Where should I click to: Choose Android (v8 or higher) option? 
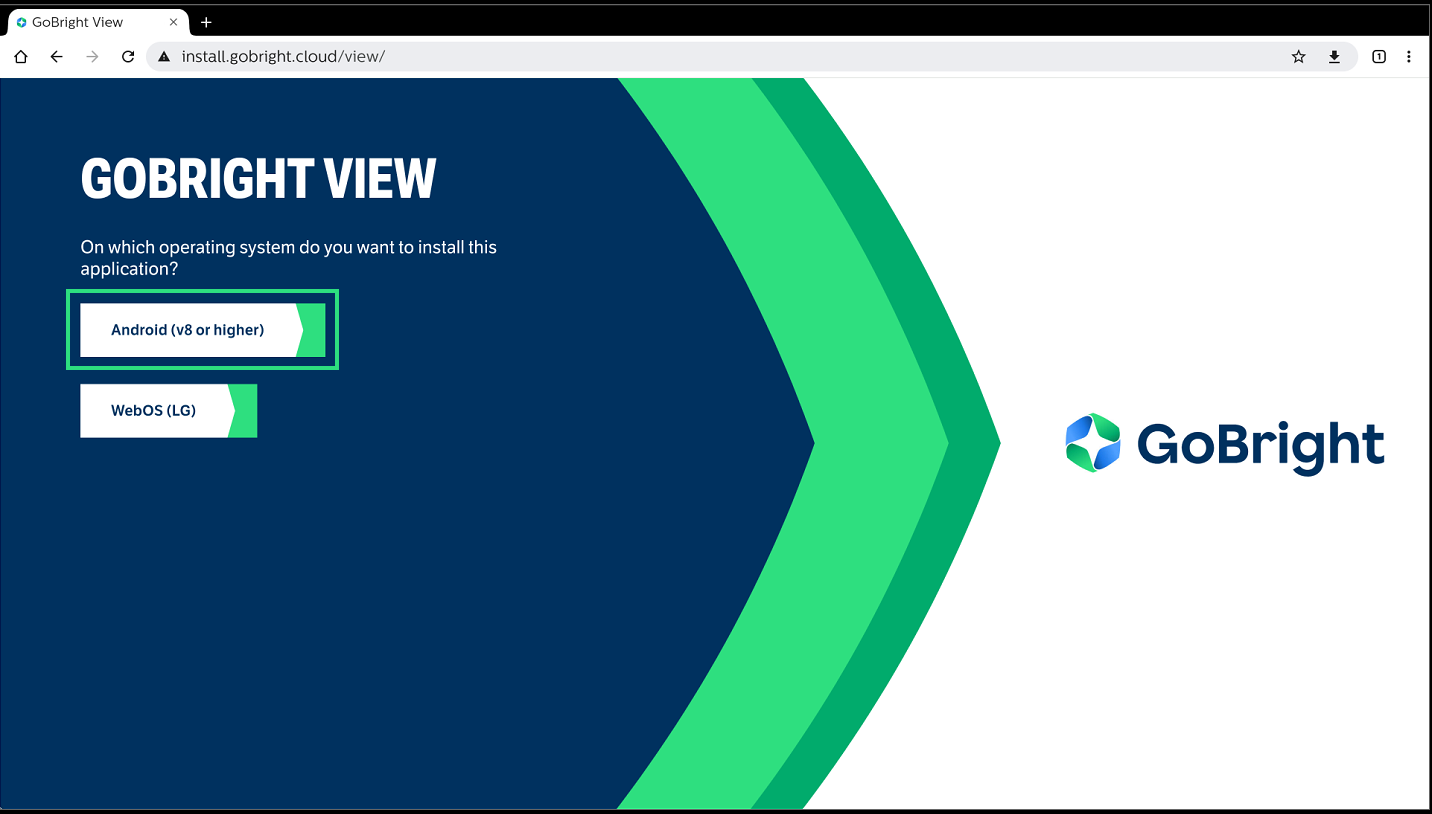[x=188, y=330]
